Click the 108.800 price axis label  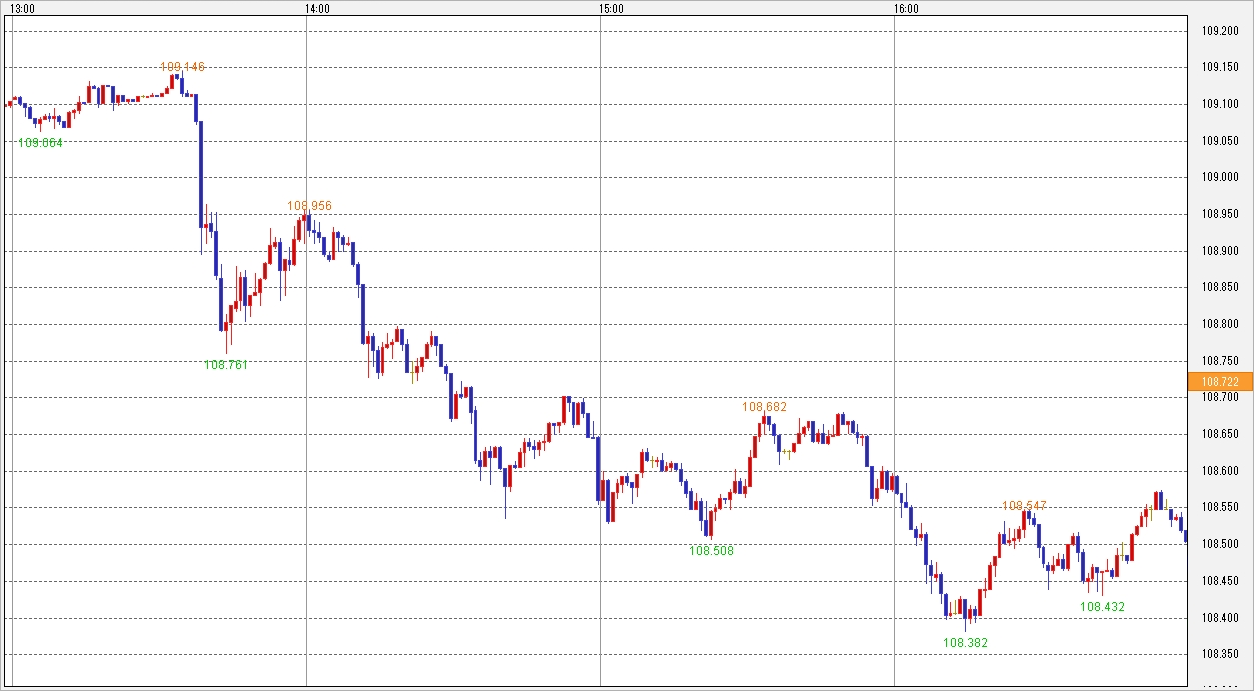point(1220,324)
